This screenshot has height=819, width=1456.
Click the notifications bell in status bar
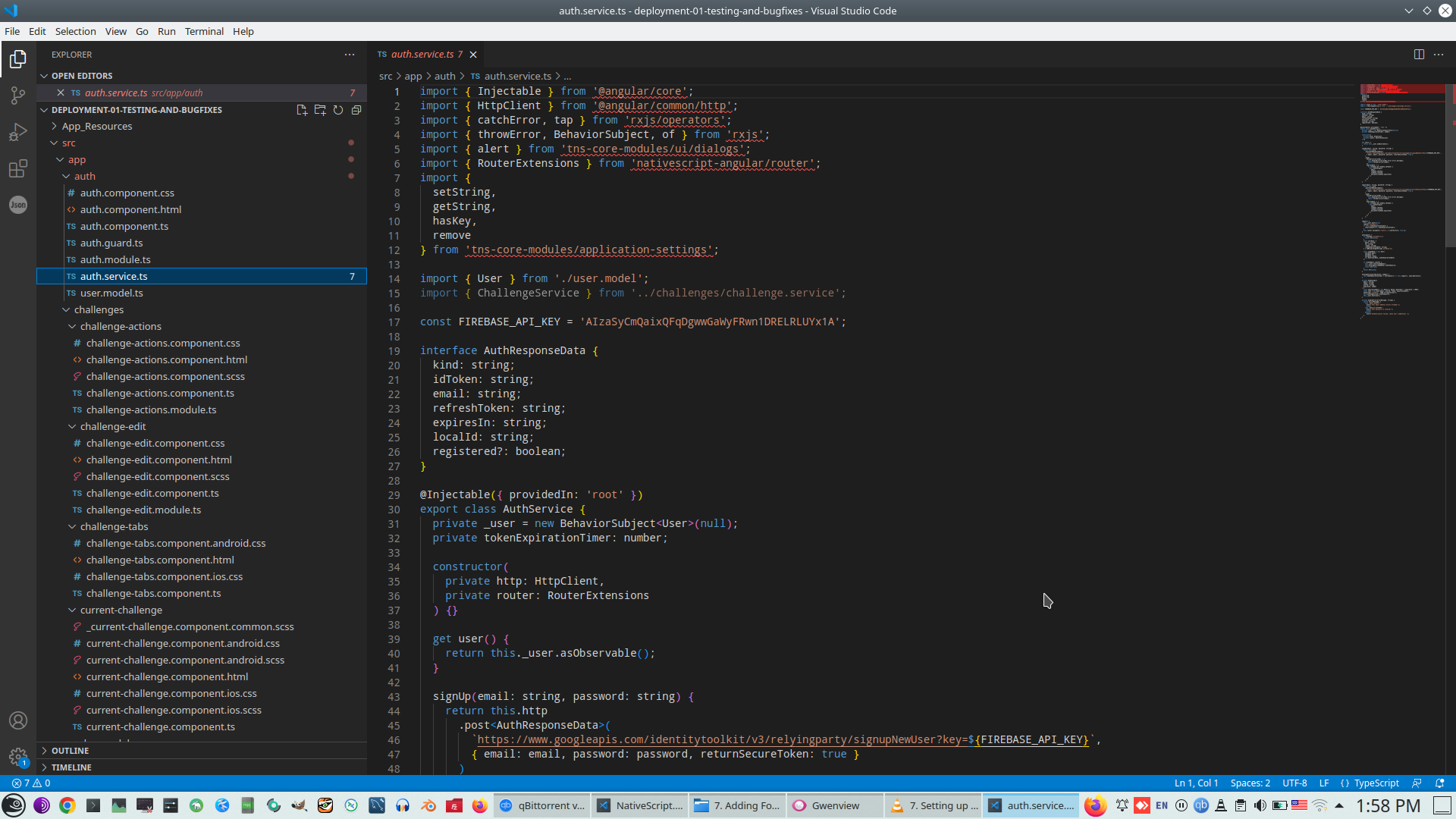coord(1440,783)
